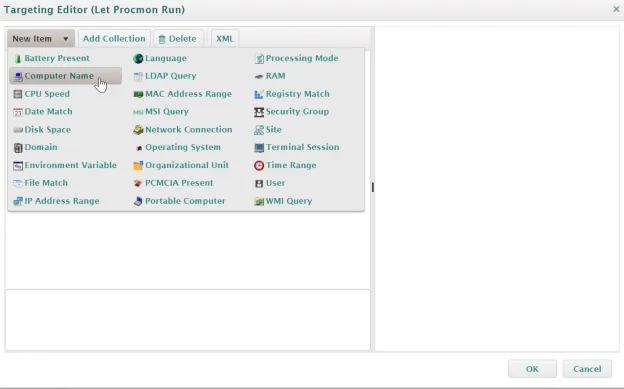Screen dimensions: 624x389
Task: Click the Portable Computer laptop icon
Action: (138, 201)
